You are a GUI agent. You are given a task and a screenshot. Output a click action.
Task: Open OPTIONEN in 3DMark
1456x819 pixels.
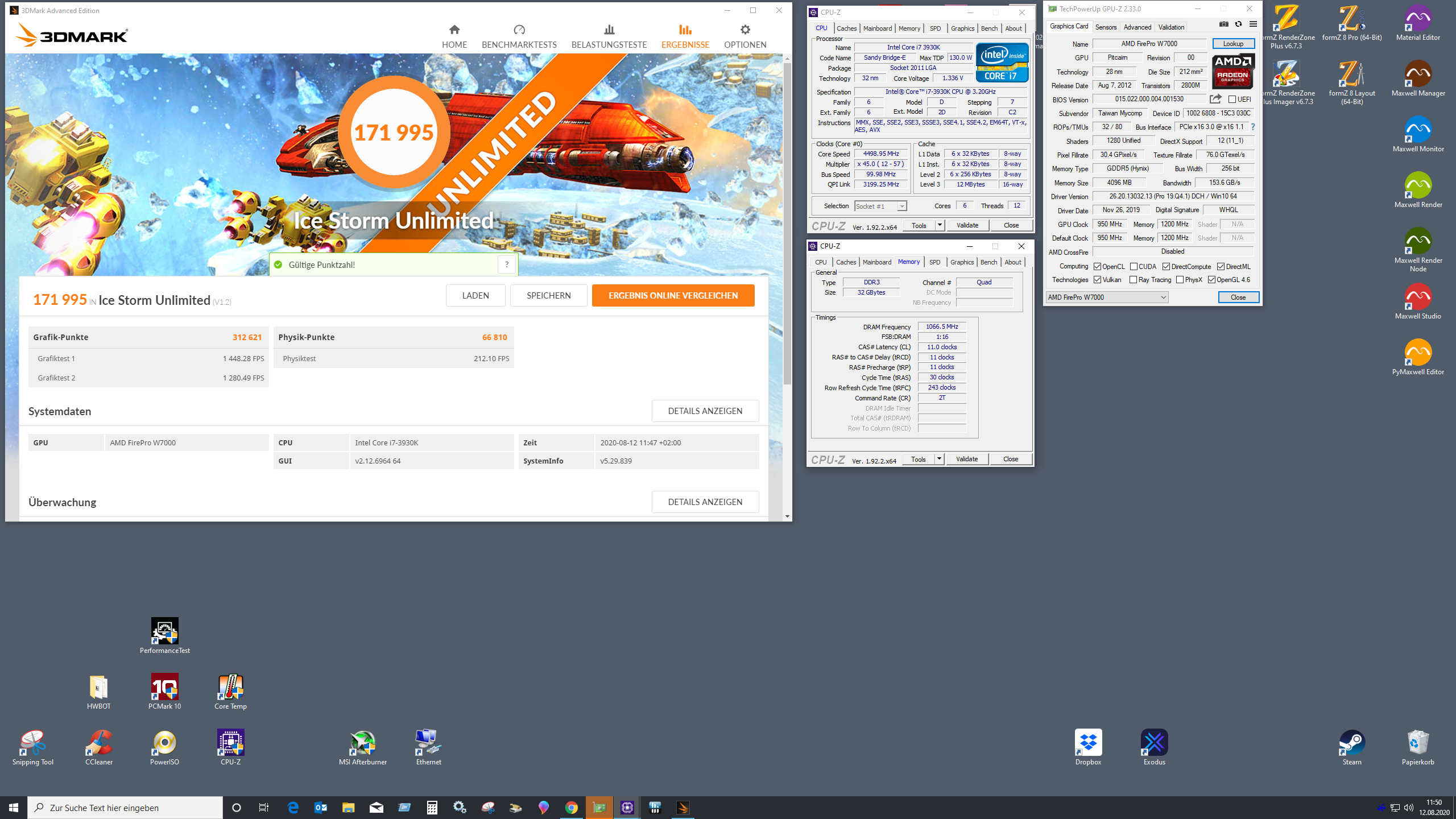pos(745,36)
